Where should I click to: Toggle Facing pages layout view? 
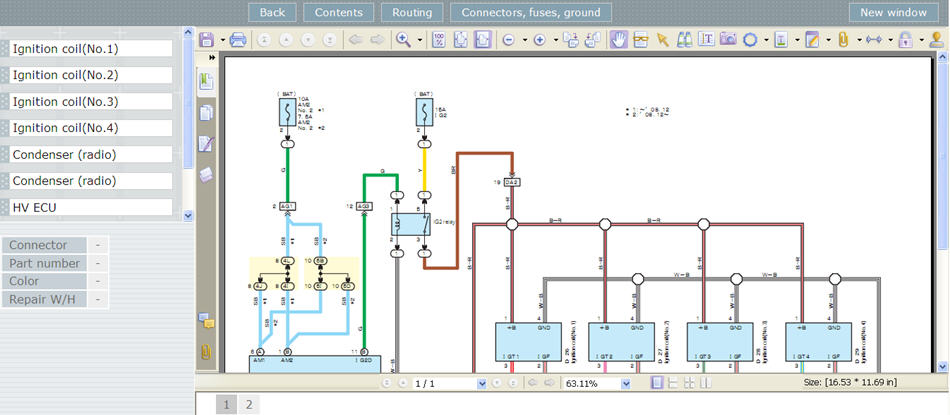[x=706, y=383]
